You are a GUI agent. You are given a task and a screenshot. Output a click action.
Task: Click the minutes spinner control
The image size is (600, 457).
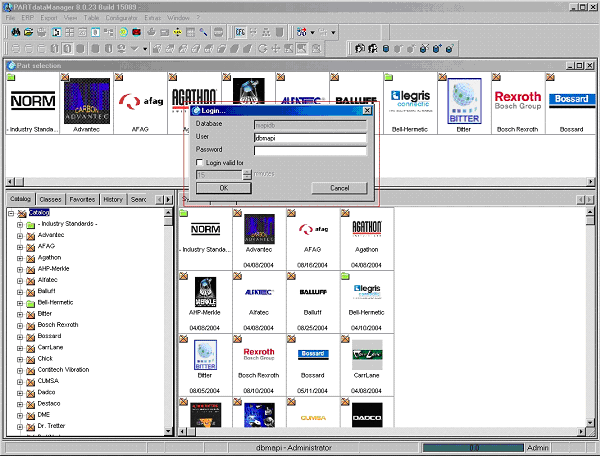[247, 175]
